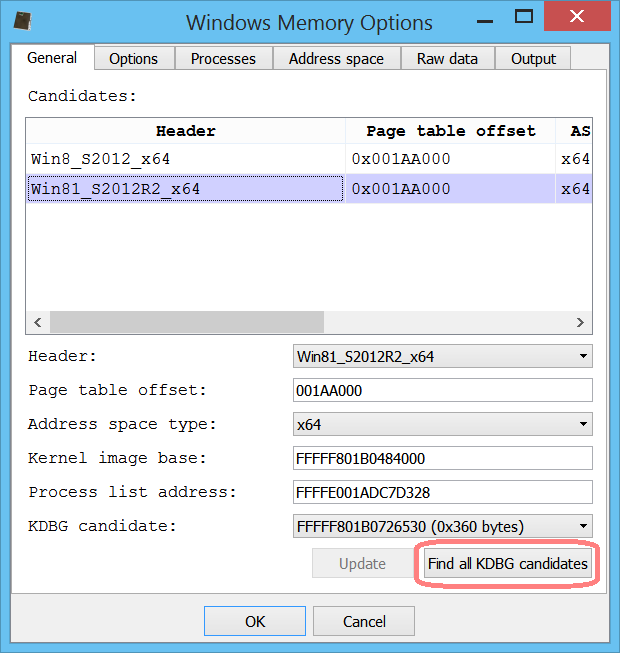The height and width of the screenshot is (653, 620).
Task: Go to the Output tab
Action: 533,58
